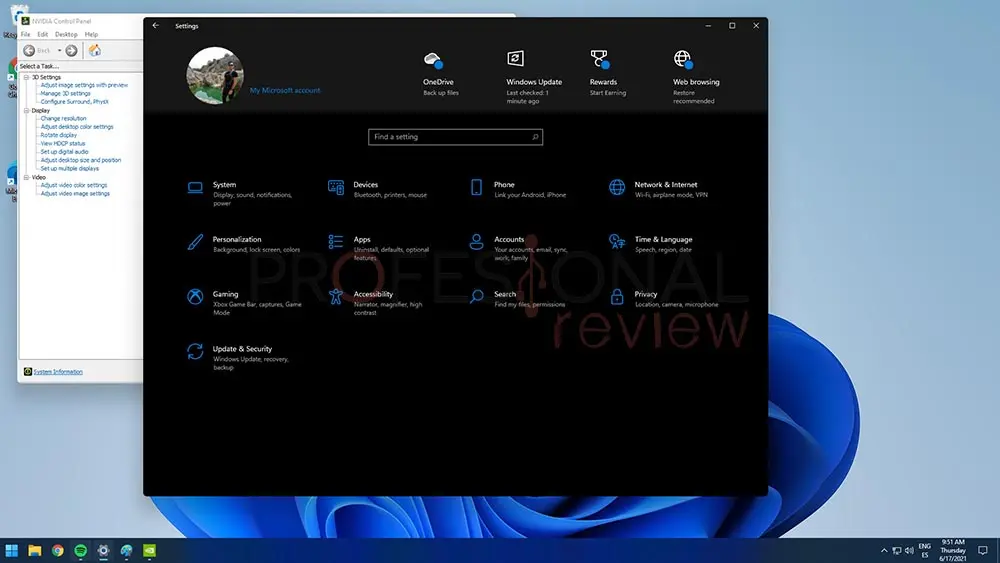The image size is (1000, 563).
Task: Open the Phone settings category
Action: pyautogui.click(x=517, y=189)
